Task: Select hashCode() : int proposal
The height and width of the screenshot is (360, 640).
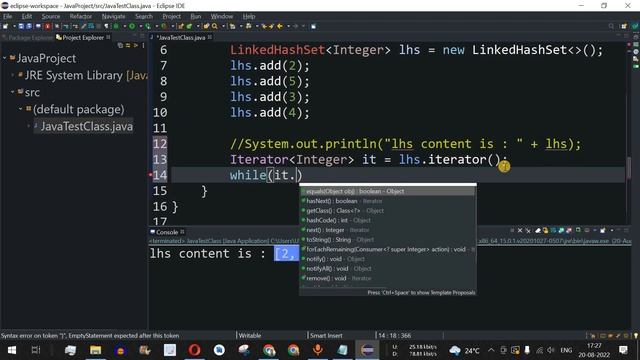Action: pos(388,220)
